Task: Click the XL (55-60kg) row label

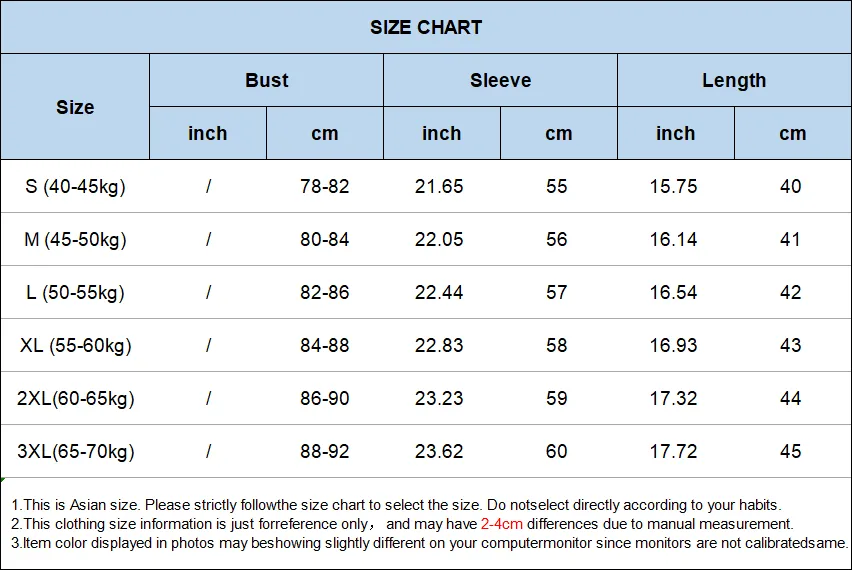Action: (75, 345)
